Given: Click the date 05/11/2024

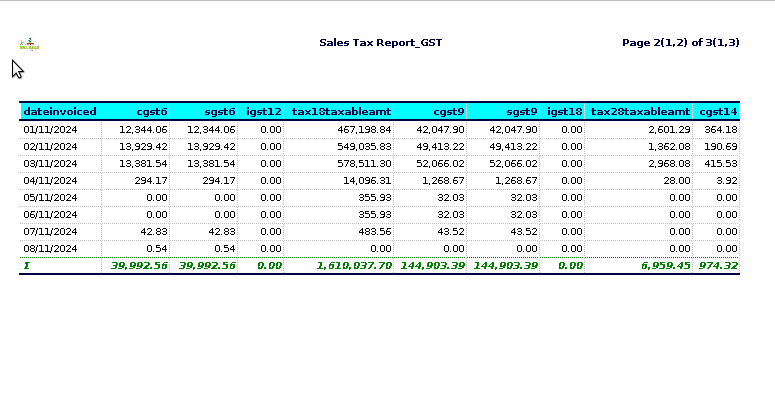Looking at the screenshot, I should [x=50, y=198].
